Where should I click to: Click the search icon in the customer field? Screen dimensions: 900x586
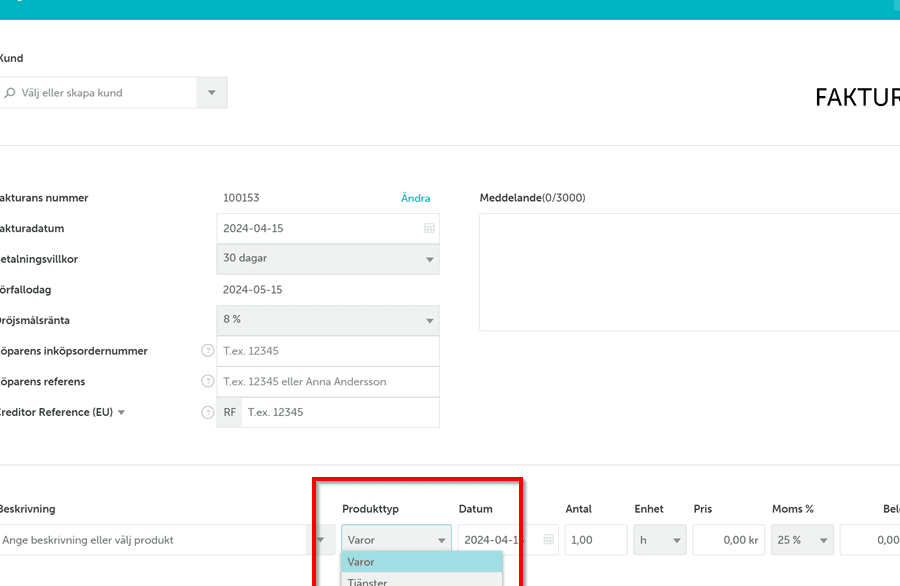click(10, 93)
